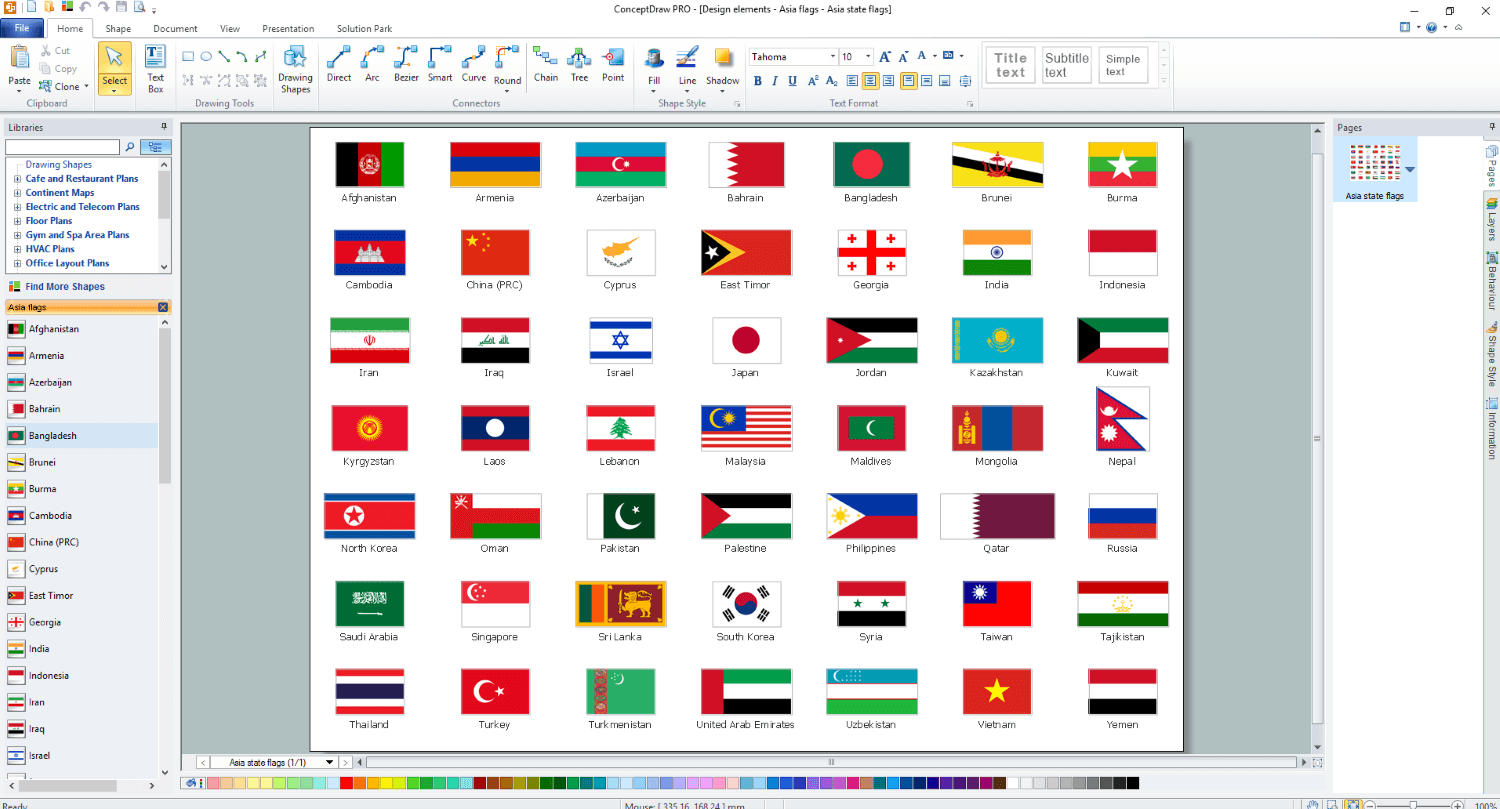Insert a Text Box
The width and height of the screenshot is (1500, 809).
tap(156, 68)
